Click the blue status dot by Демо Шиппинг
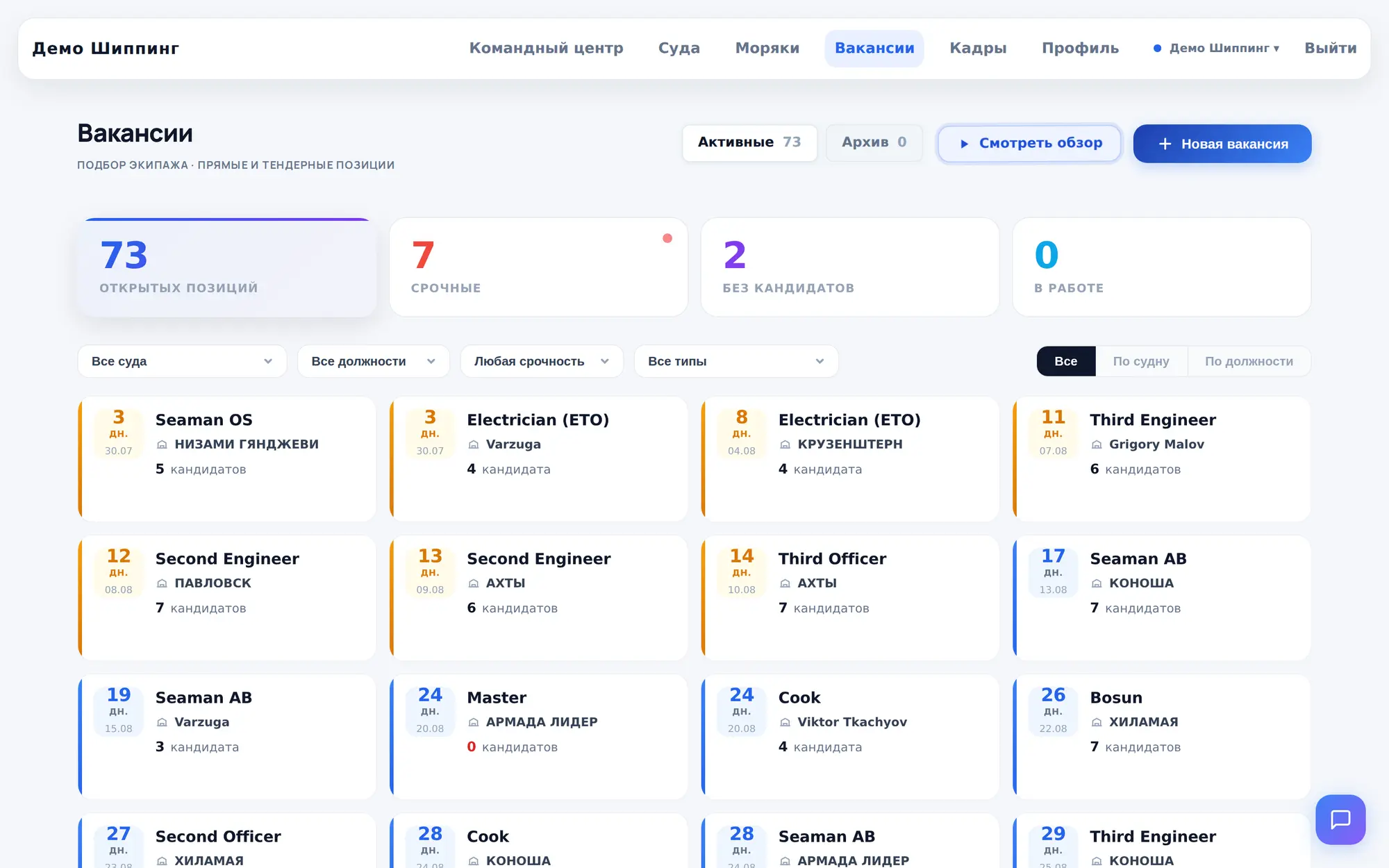This screenshot has width=1389, height=868. (x=1157, y=49)
